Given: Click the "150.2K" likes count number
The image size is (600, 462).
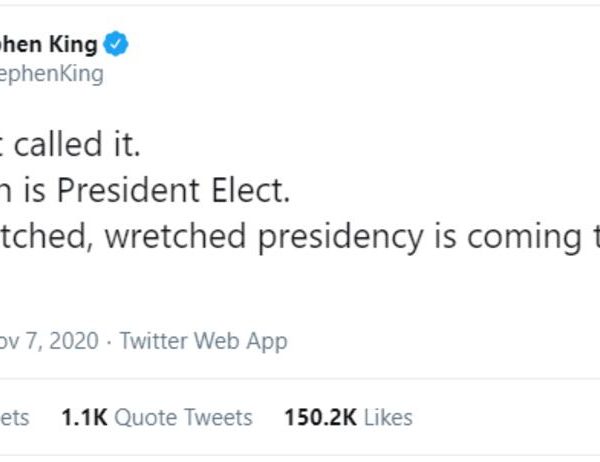Looking at the screenshot, I should point(318,417).
